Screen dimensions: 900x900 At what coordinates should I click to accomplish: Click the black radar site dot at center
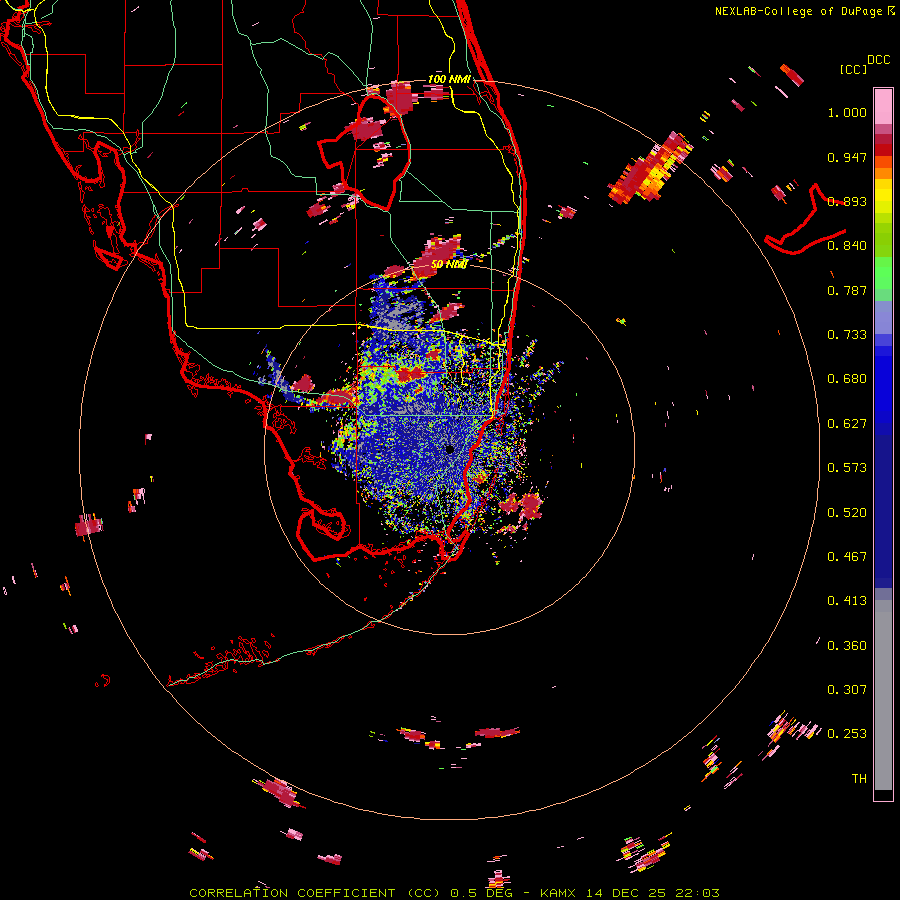450,449
